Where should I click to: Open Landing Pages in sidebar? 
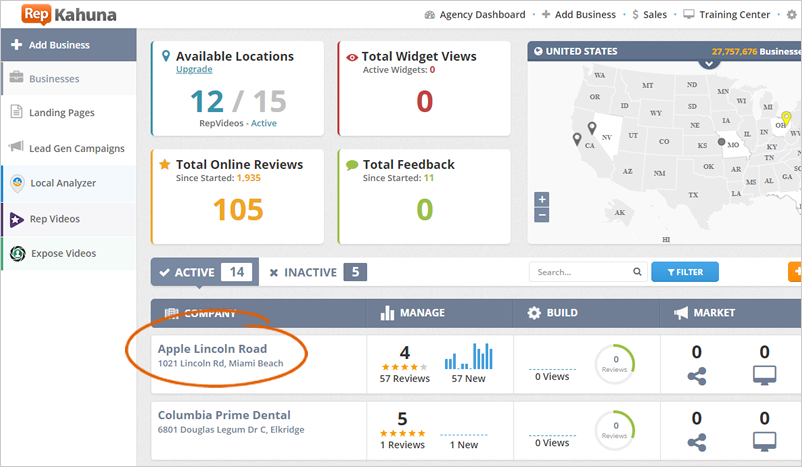click(x=62, y=113)
